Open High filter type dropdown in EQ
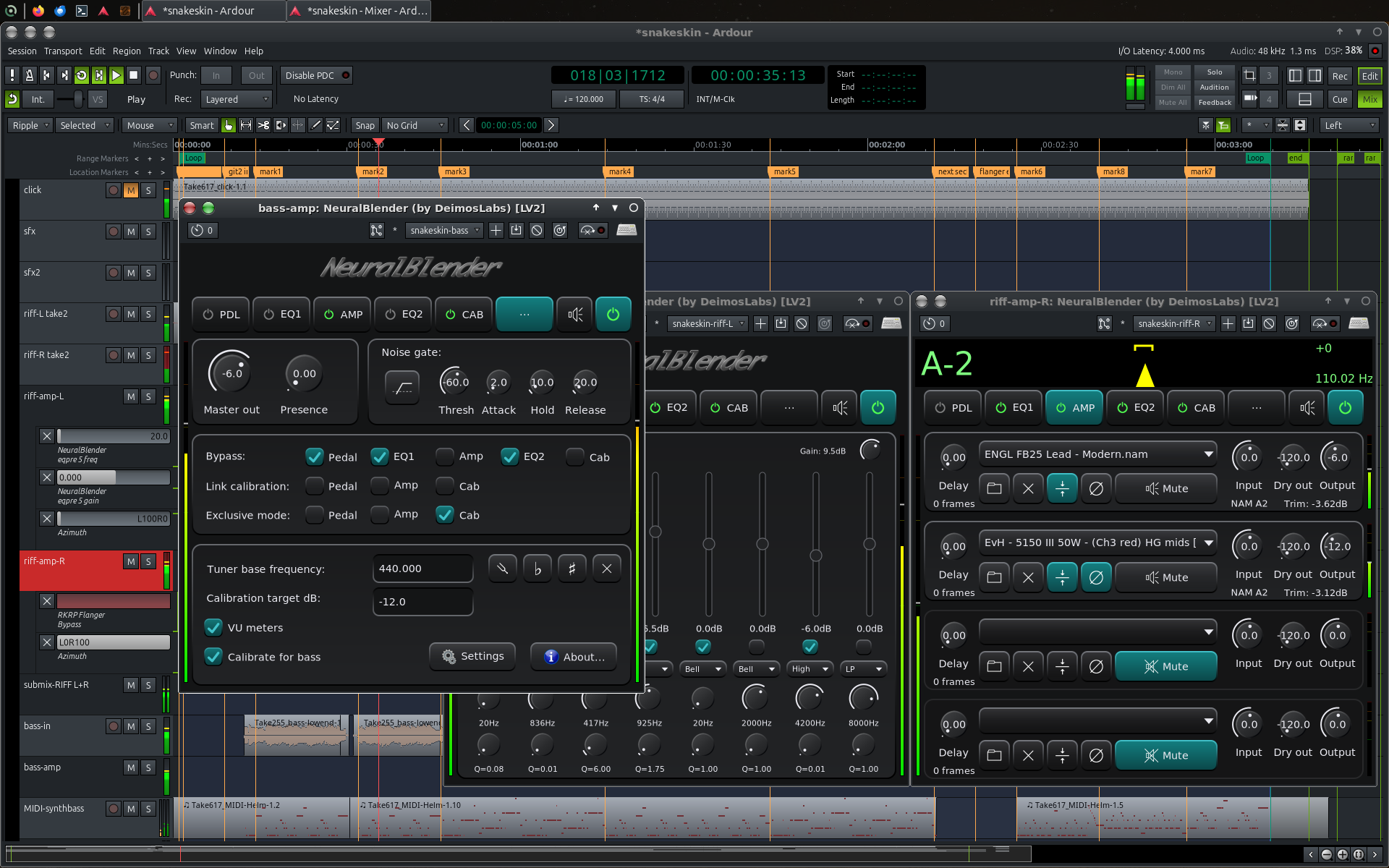The width and height of the screenshot is (1389, 868). point(810,669)
